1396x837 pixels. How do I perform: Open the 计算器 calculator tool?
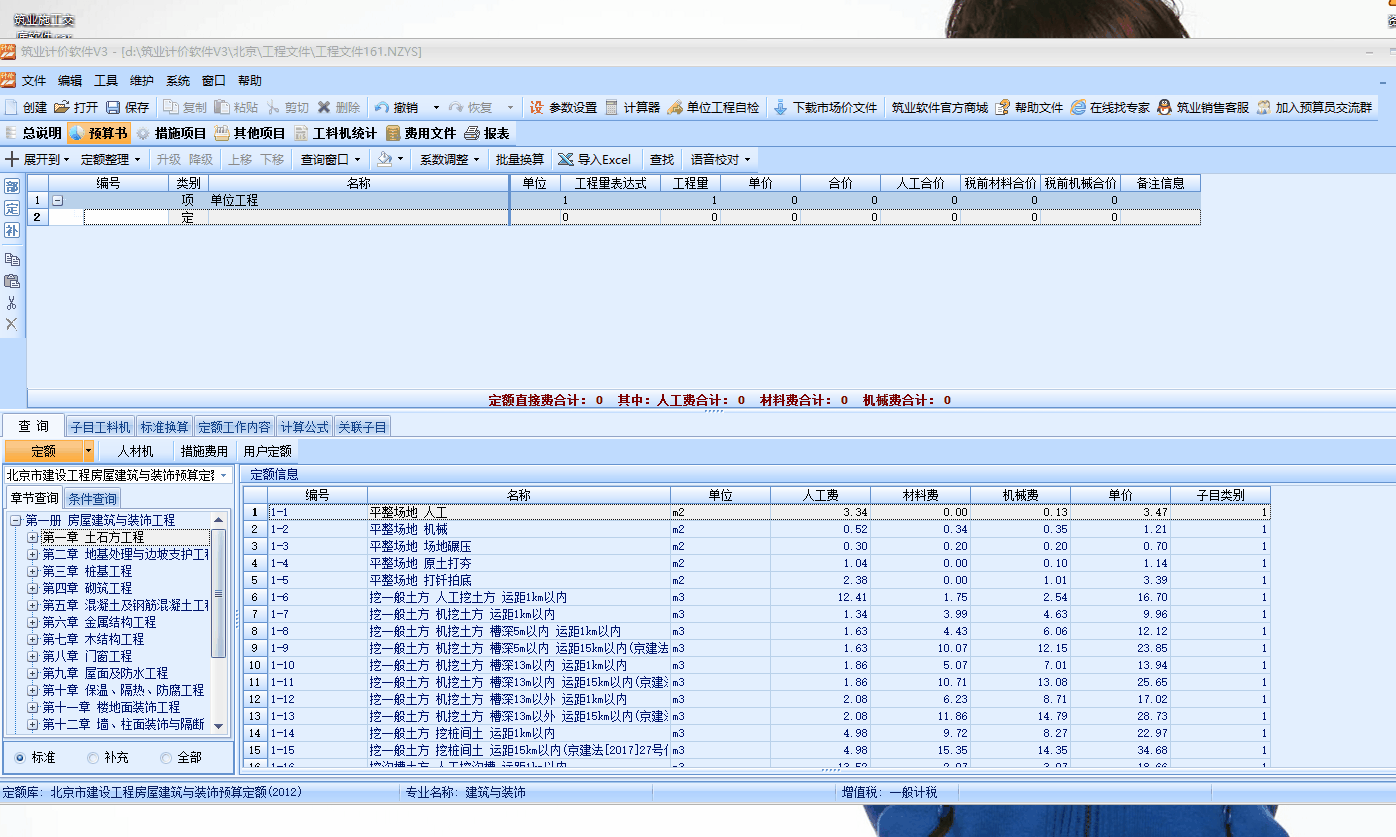[612, 107]
